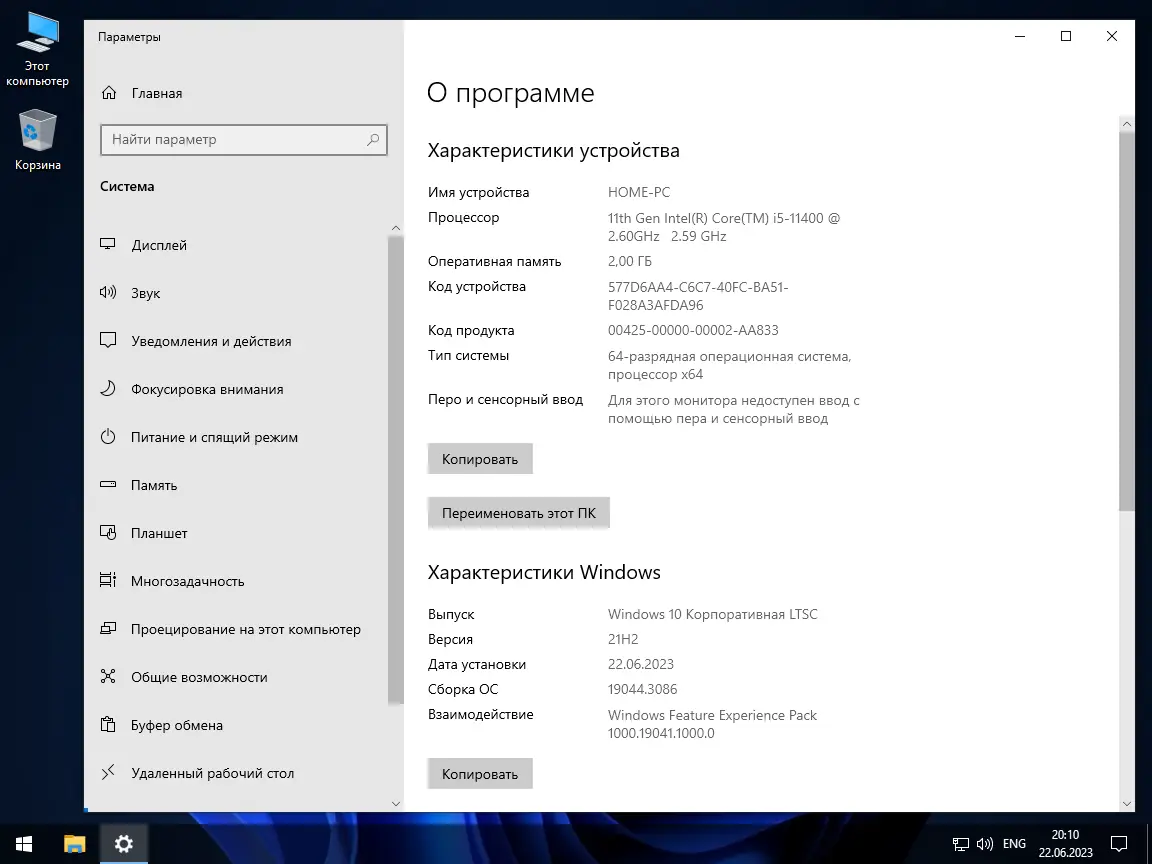Copy the device characteristics using Копировать
This screenshot has height=864, width=1152.
480,458
